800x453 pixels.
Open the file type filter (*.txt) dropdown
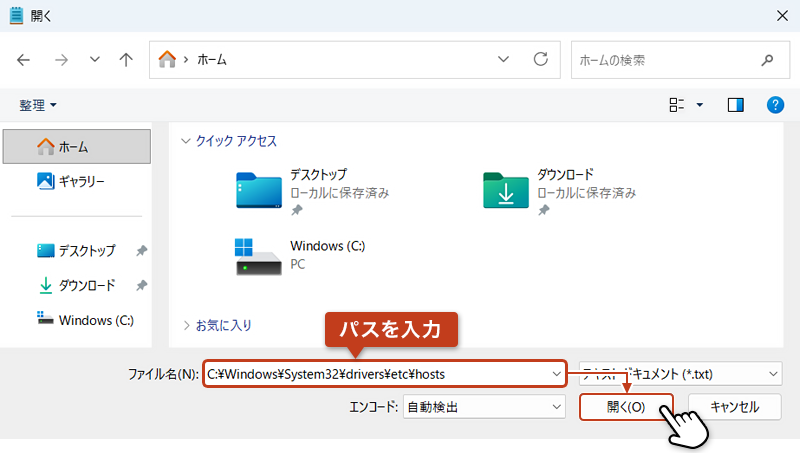click(x=680, y=374)
